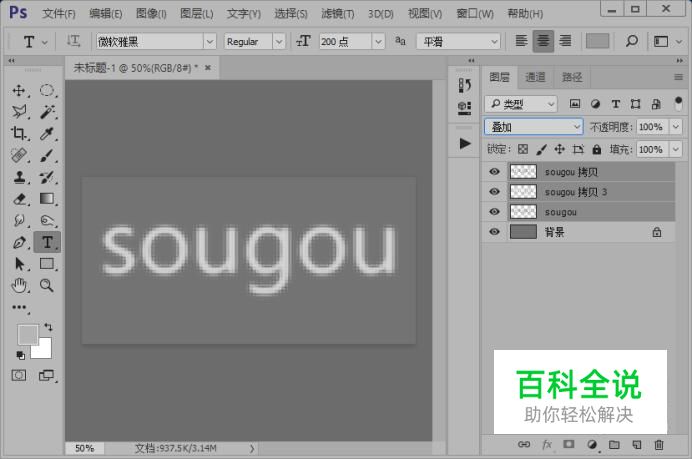Select the Move tool
The width and height of the screenshot is (692, 459).
pyautogui.click(x=19, y=91)
